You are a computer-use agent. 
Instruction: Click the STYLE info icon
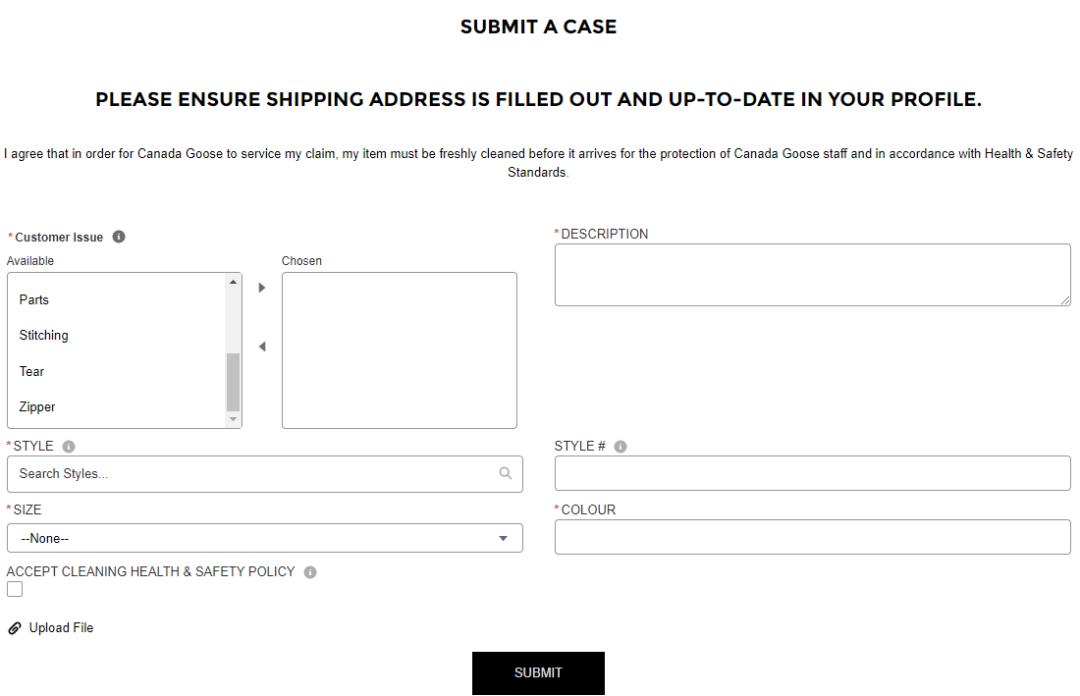click(66, 446)
